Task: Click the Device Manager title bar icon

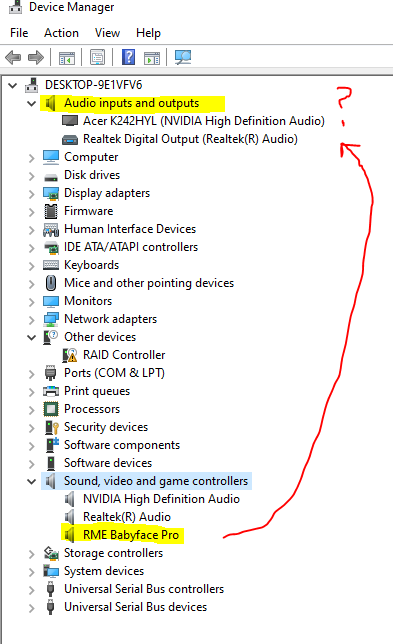Action: click(15, 7)
